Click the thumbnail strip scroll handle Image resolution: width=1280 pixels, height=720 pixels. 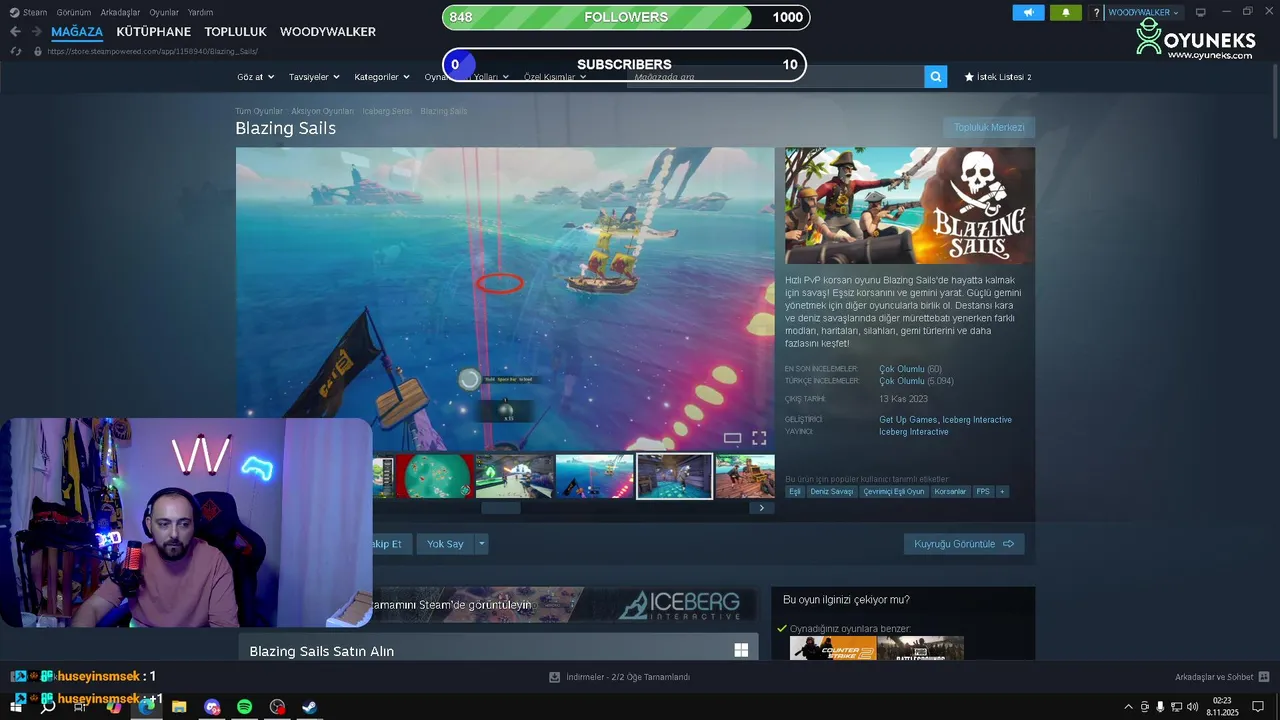(x=500, y=508)
